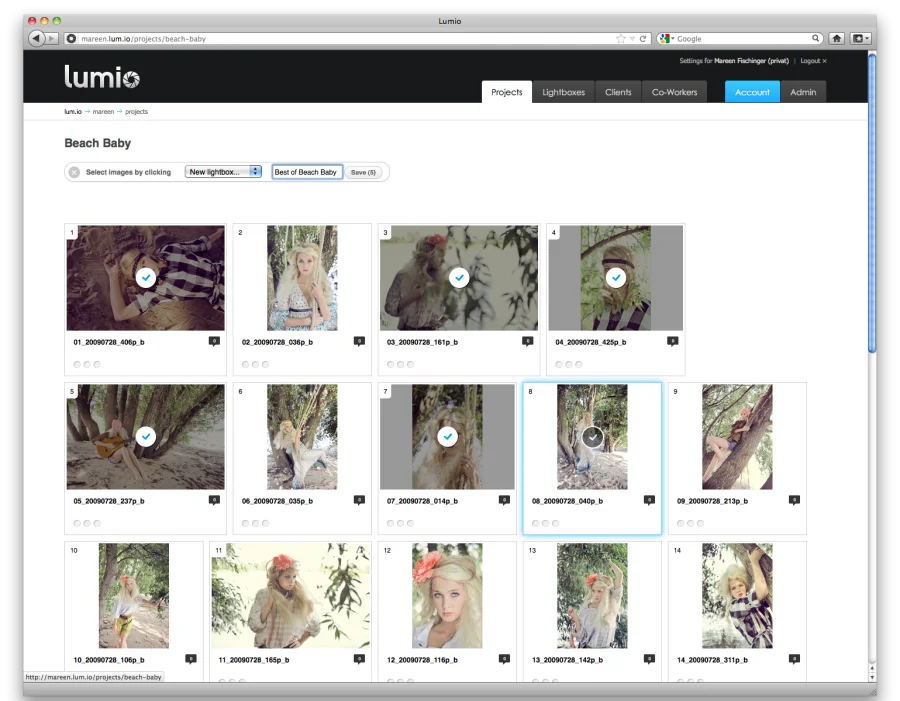Click the browser back arrow button
Image resolution: width=900 pixels, height=701 pixels.
pos(37,38)
